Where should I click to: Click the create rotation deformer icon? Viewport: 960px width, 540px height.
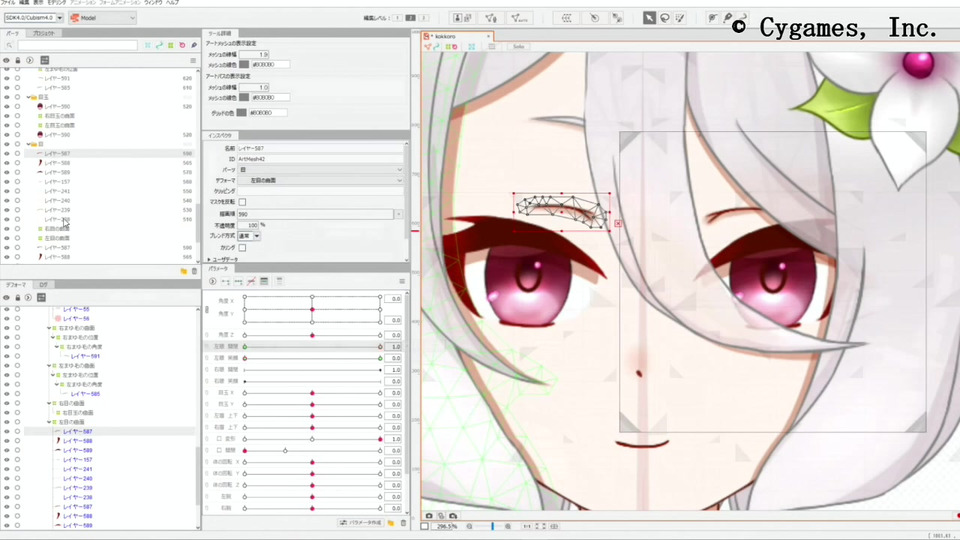pos(594,18)
